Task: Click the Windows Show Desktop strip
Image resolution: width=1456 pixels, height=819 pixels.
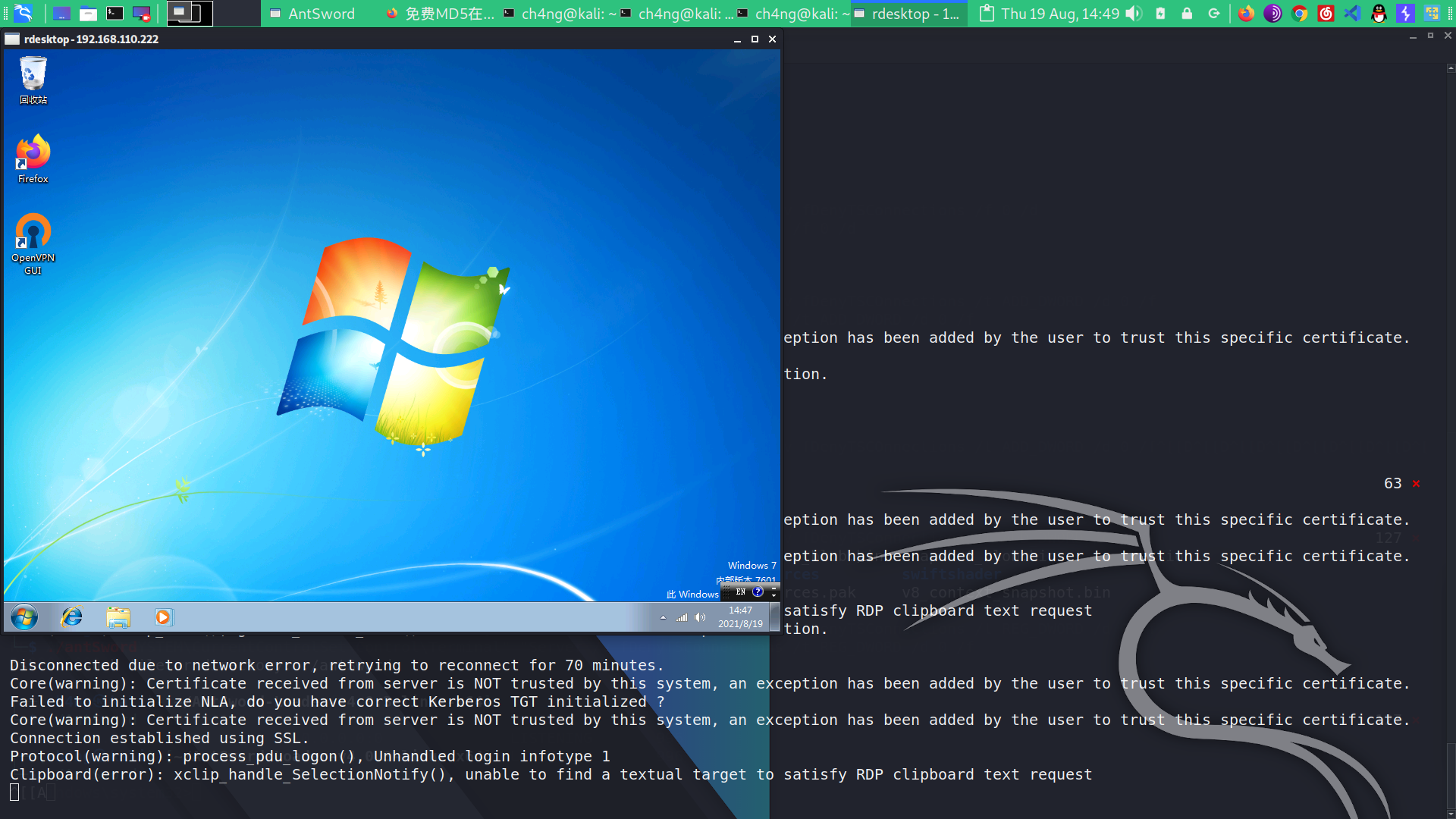Action: tap(774, 617)
